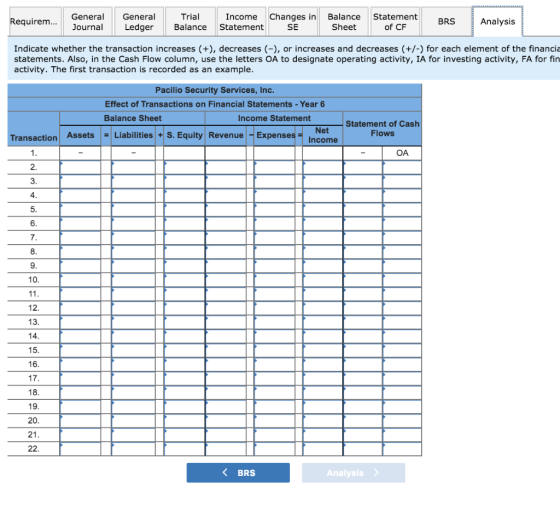The height and width of the screenshot is (522, 560).
Task: Select Assets cell for transaction 5
Action: 80,210
